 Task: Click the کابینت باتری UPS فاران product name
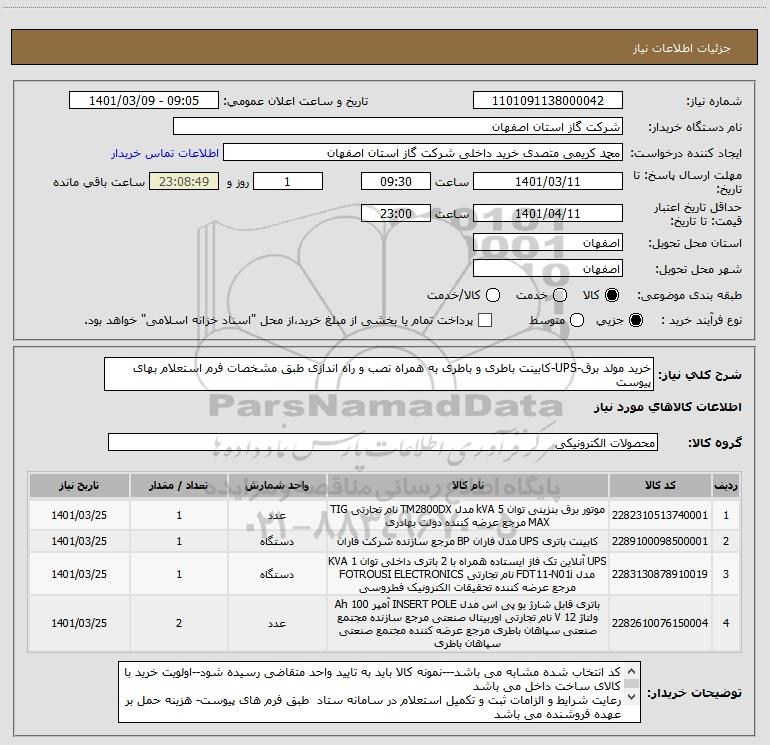click(x=468, y=541)
